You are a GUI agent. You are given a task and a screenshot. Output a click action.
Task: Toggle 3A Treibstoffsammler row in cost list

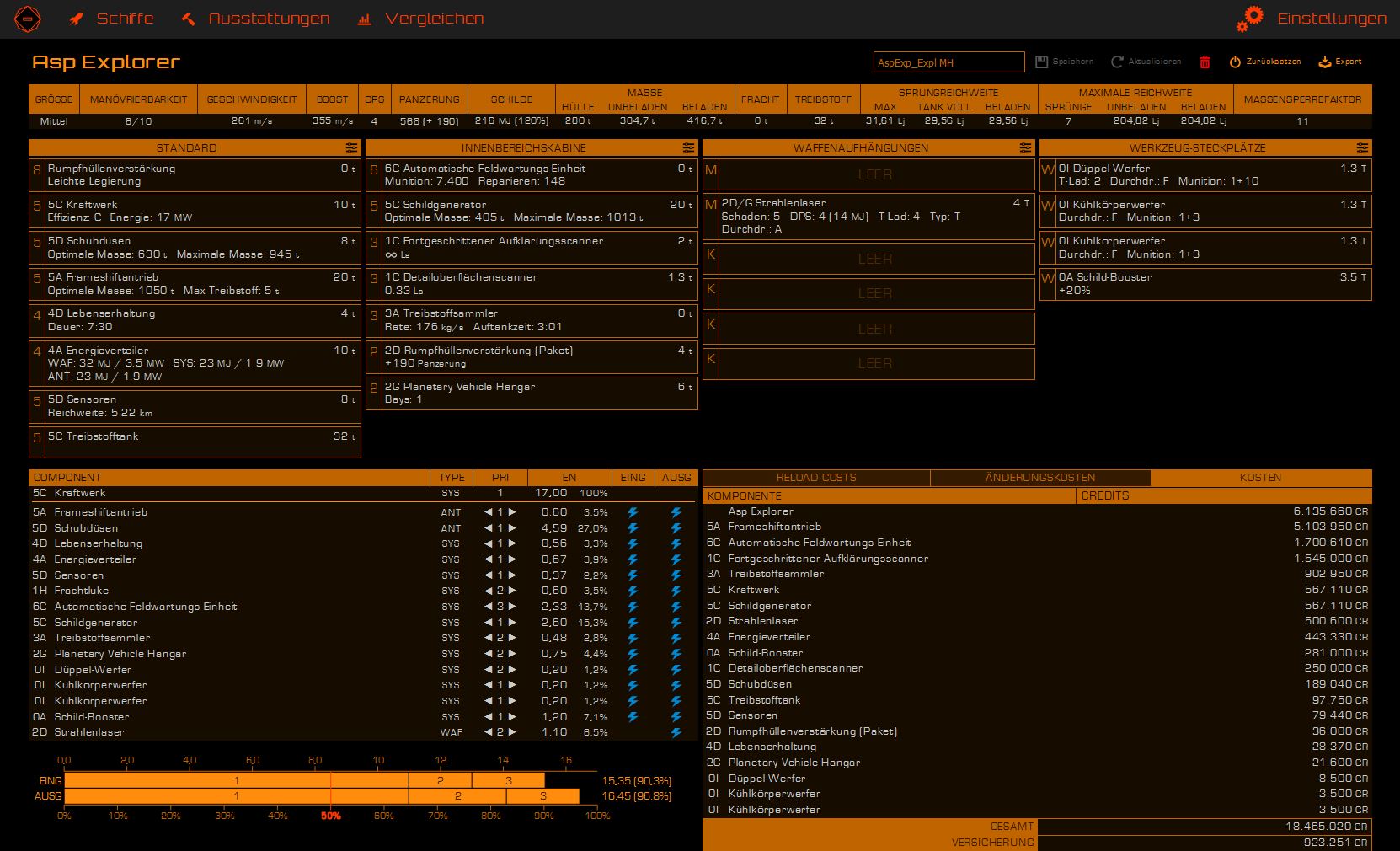1037,574
